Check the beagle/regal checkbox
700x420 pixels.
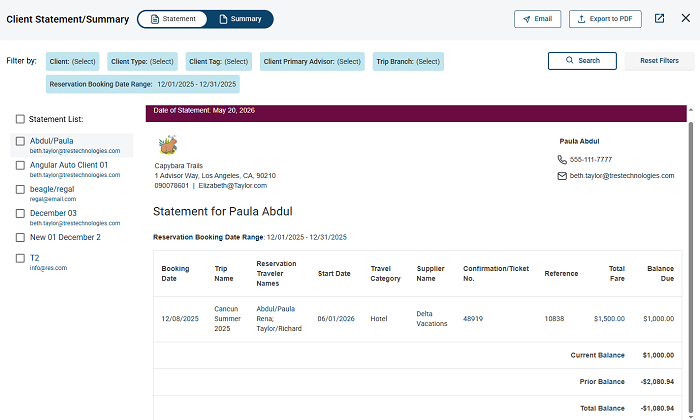tap(20, 189)
